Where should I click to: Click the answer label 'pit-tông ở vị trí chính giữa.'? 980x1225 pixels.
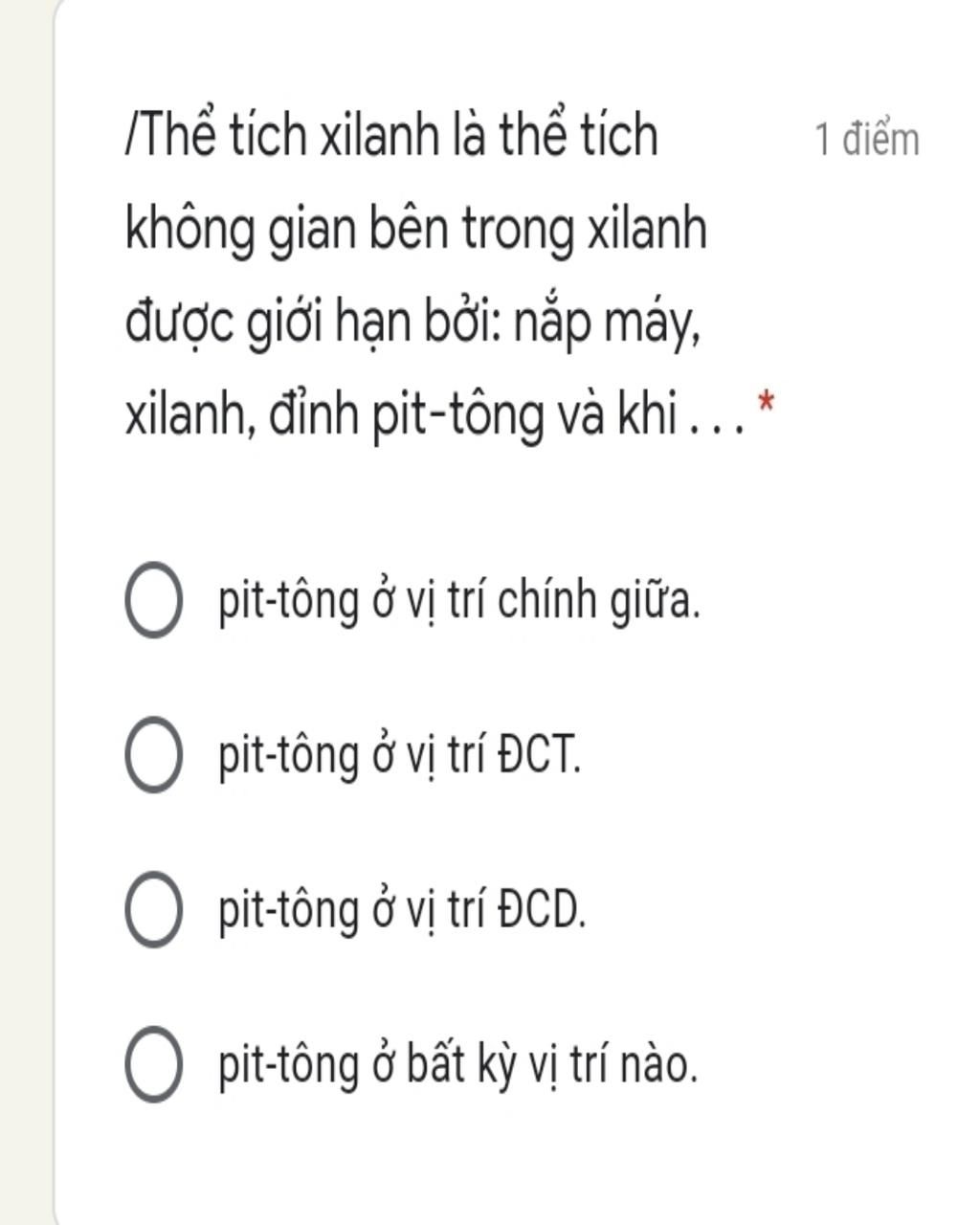click(459, 601)
